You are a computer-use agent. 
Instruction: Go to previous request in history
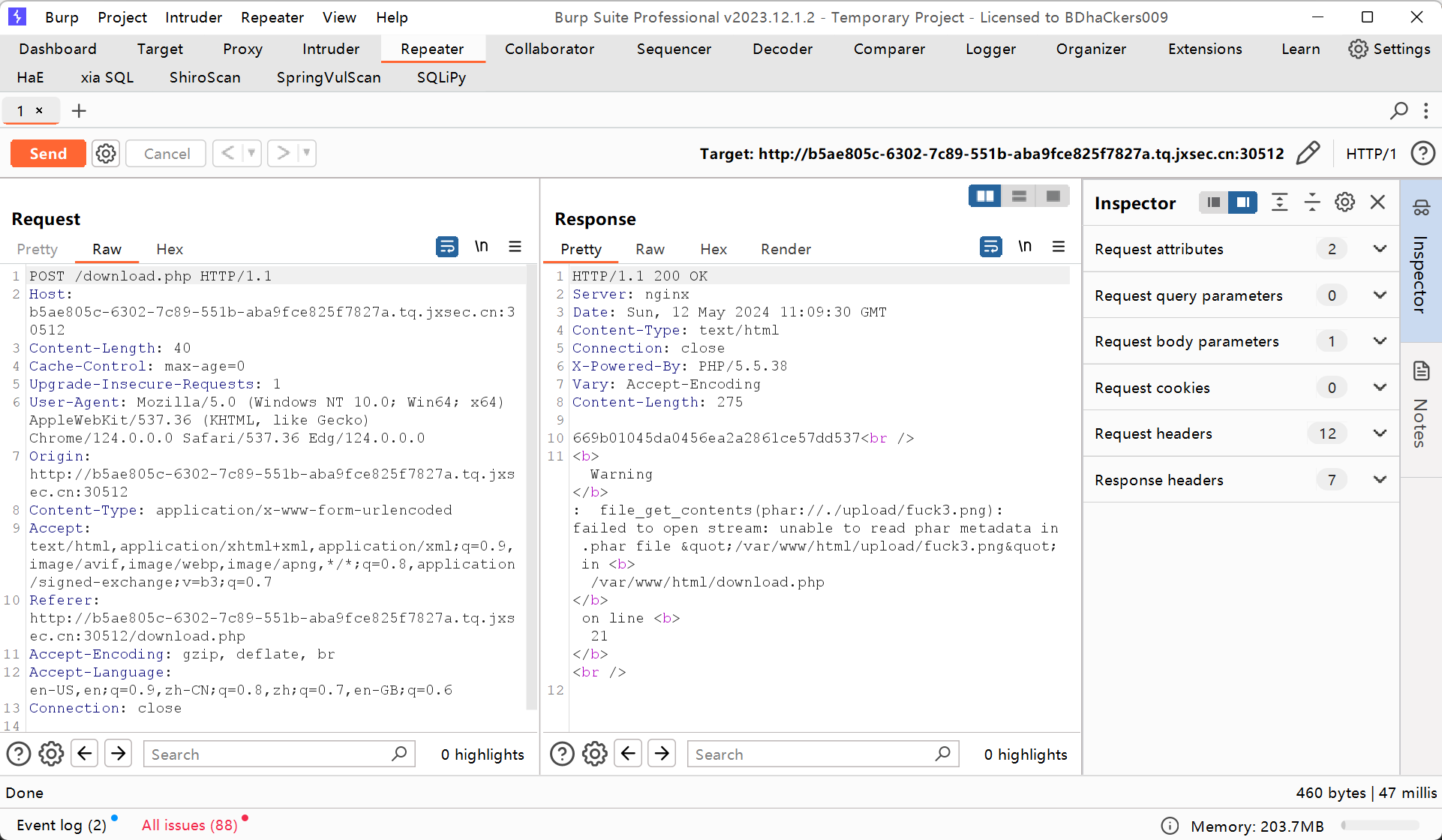coord(228,153)
